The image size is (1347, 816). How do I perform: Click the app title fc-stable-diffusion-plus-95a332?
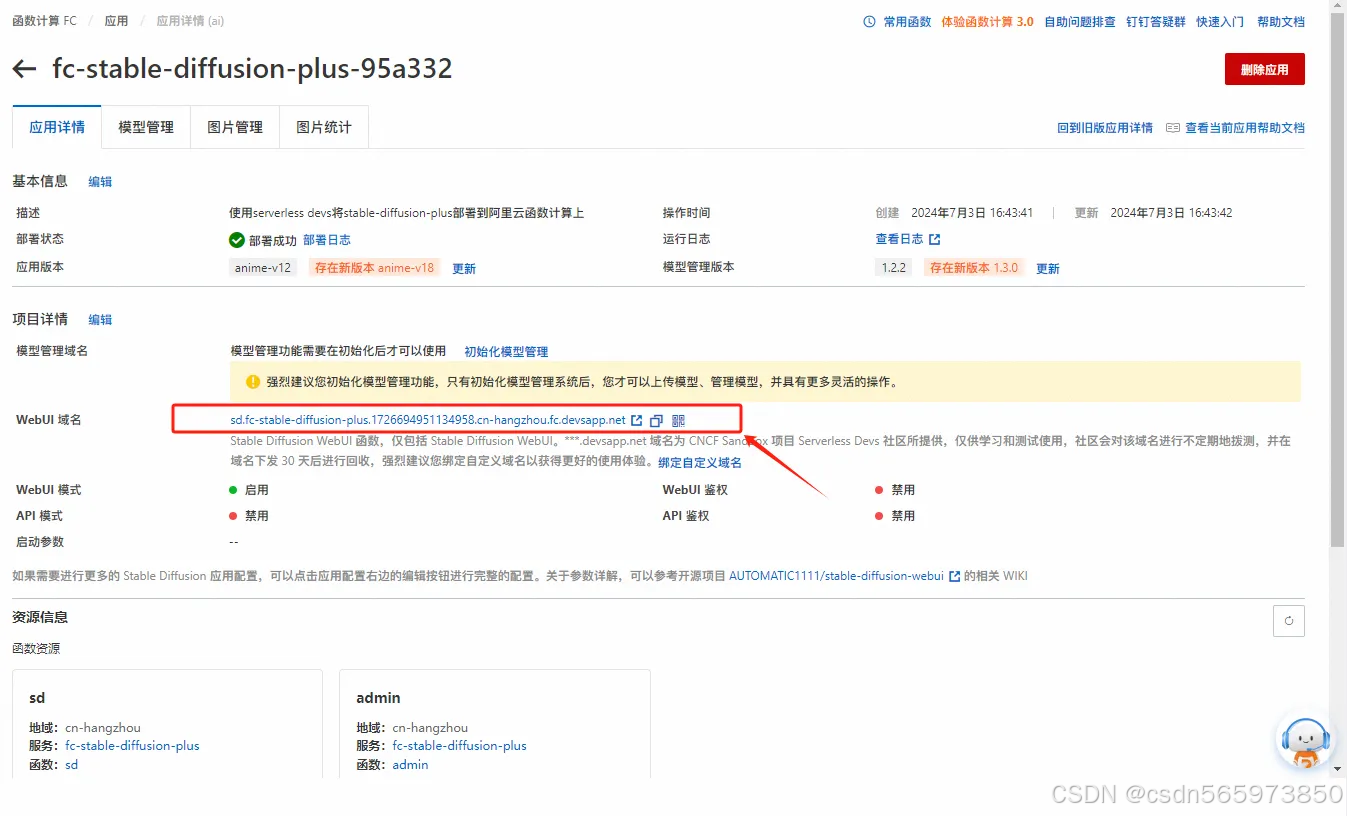[252, 68]
